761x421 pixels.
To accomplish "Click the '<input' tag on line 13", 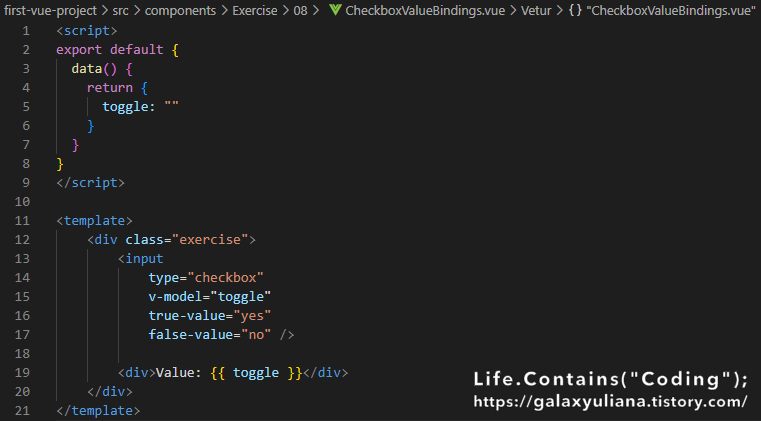I will point(140,258).
